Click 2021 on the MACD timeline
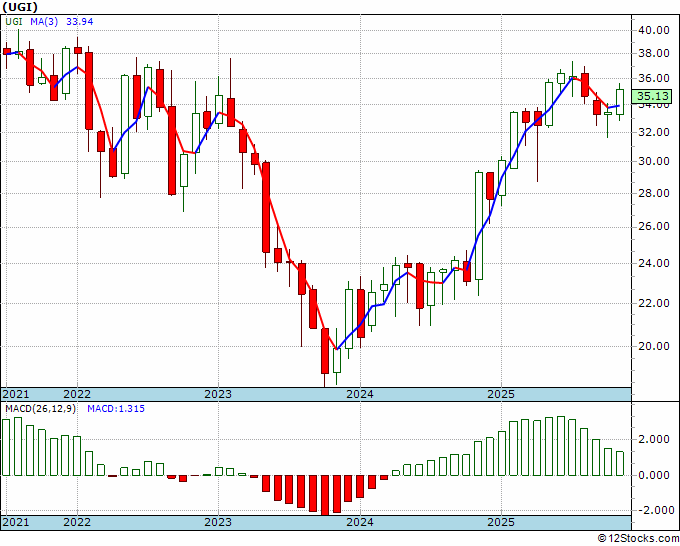The image size is (680, 546). pyautogui.click(x=16, y=522)
